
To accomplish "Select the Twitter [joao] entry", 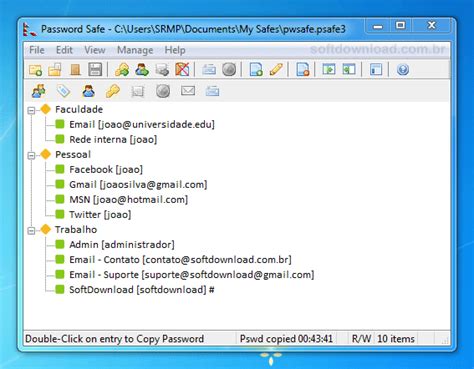I will tap(100, 214).
